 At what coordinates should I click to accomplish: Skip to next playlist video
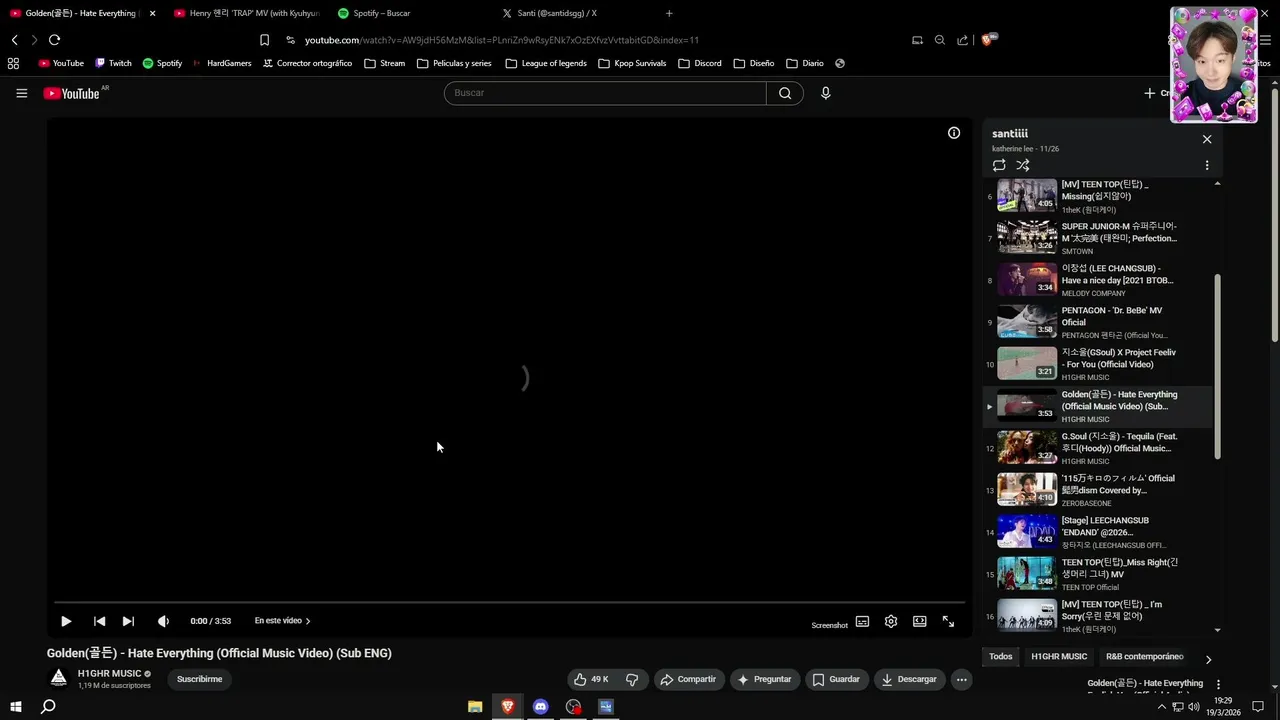click(128, 621)
